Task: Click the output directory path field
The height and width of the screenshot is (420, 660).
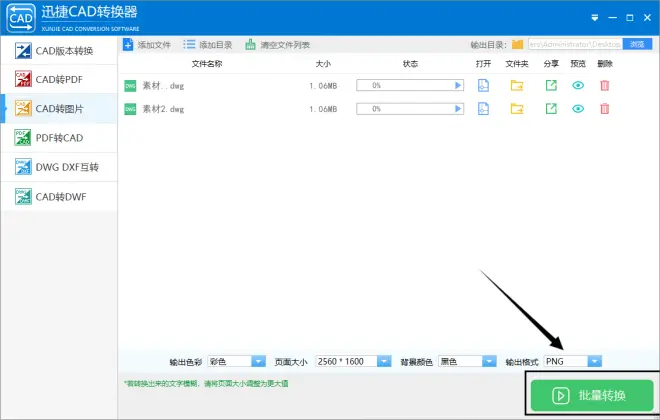Action: [575, 44]
